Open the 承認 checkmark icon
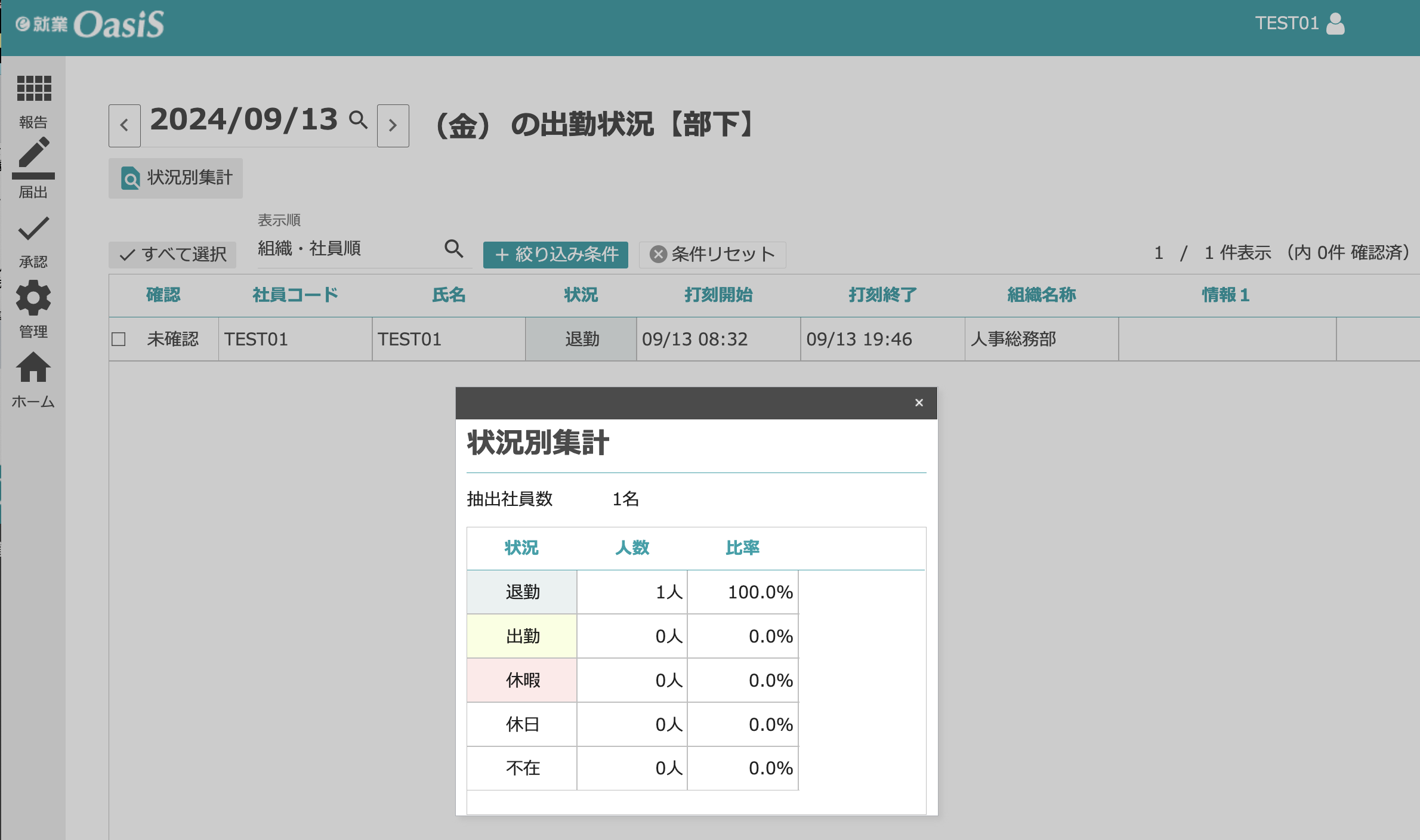This screenshot has height=840, width=1420. click(33, 229)
